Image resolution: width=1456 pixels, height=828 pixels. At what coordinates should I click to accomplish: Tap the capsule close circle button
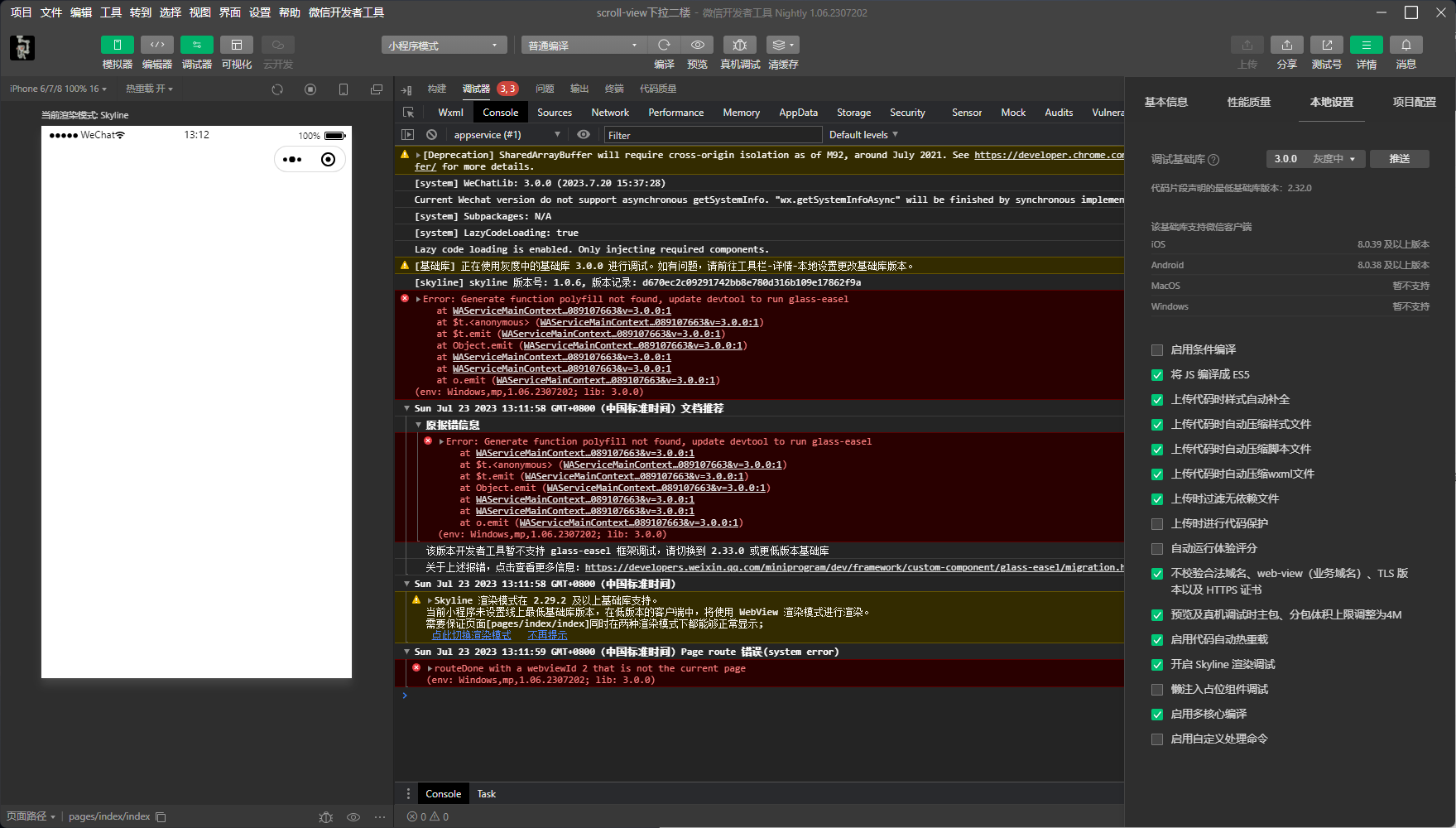(329, 160)
